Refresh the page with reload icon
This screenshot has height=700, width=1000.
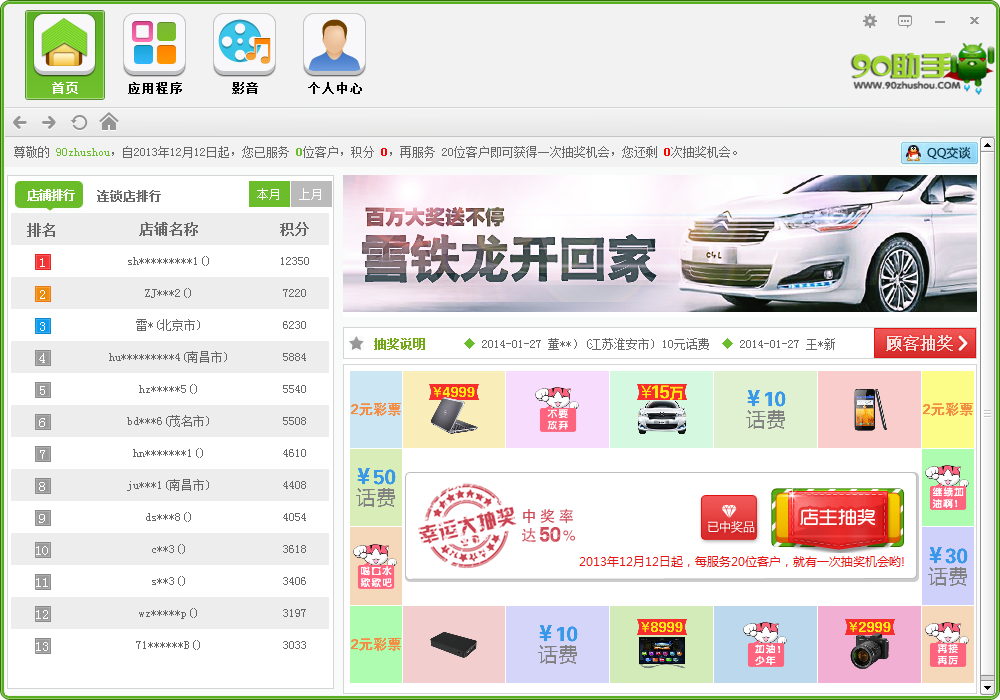(79, 122)
